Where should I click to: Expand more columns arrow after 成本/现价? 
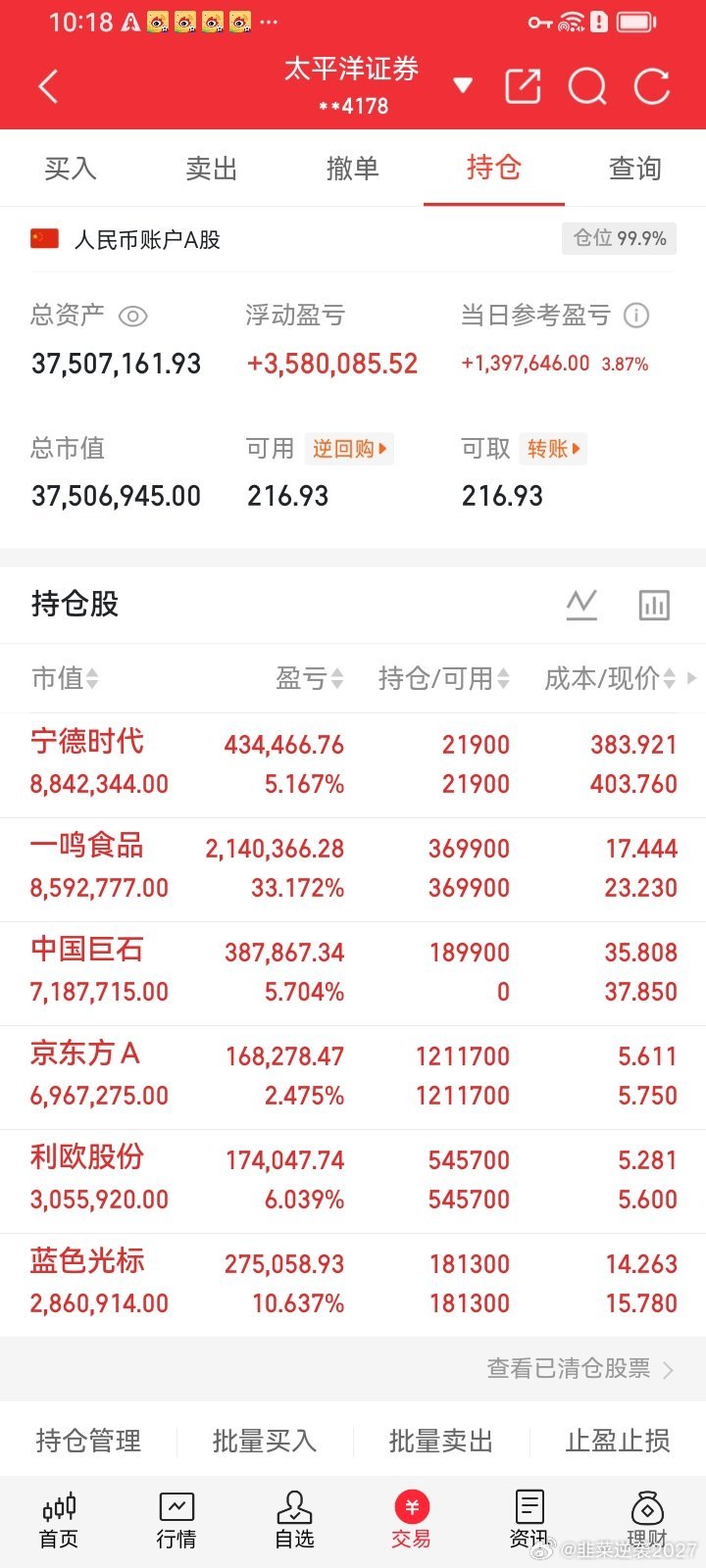(x=692, y=678)
